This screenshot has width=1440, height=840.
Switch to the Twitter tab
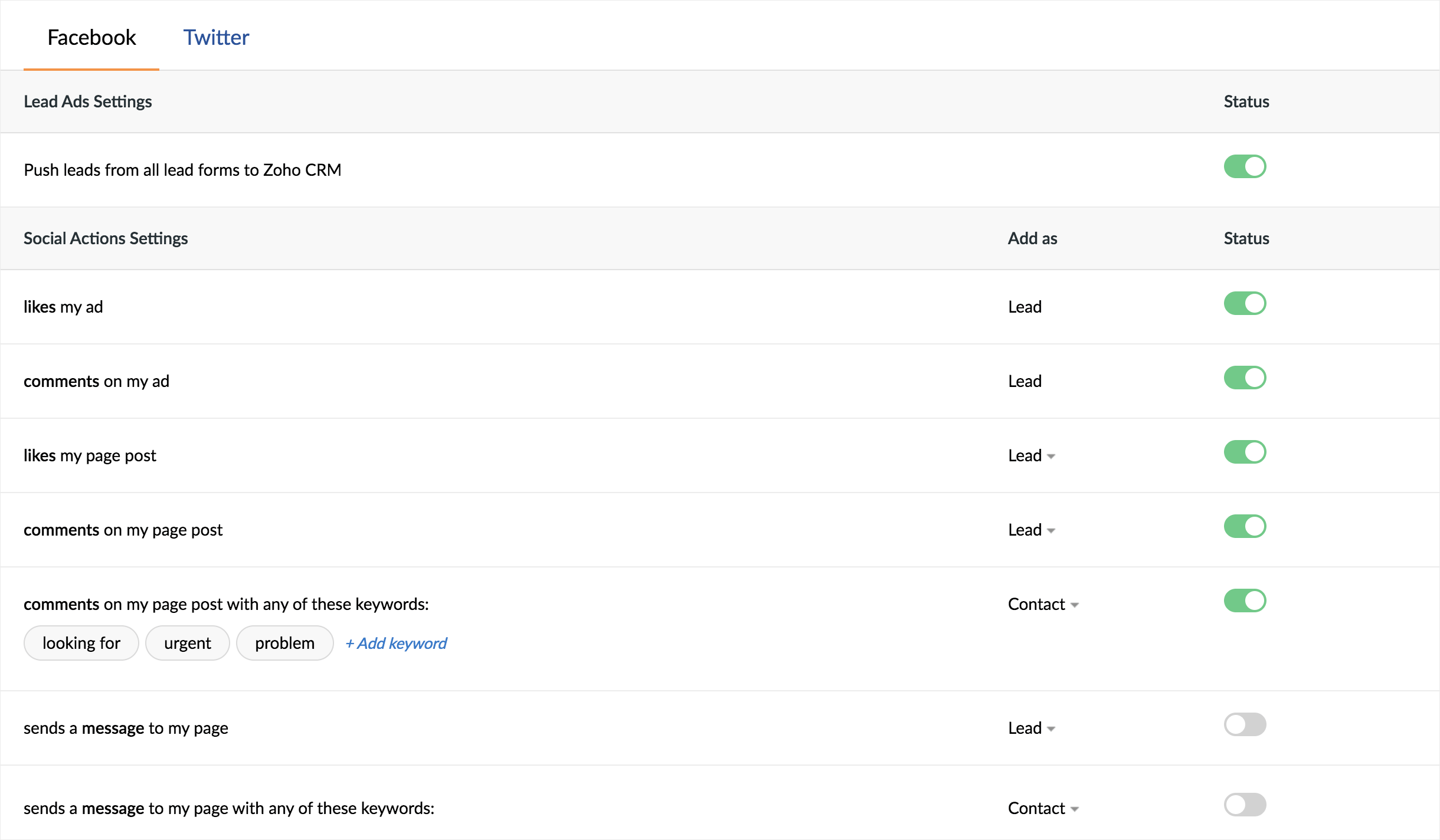pyautogui.click(x=216, y=37)
